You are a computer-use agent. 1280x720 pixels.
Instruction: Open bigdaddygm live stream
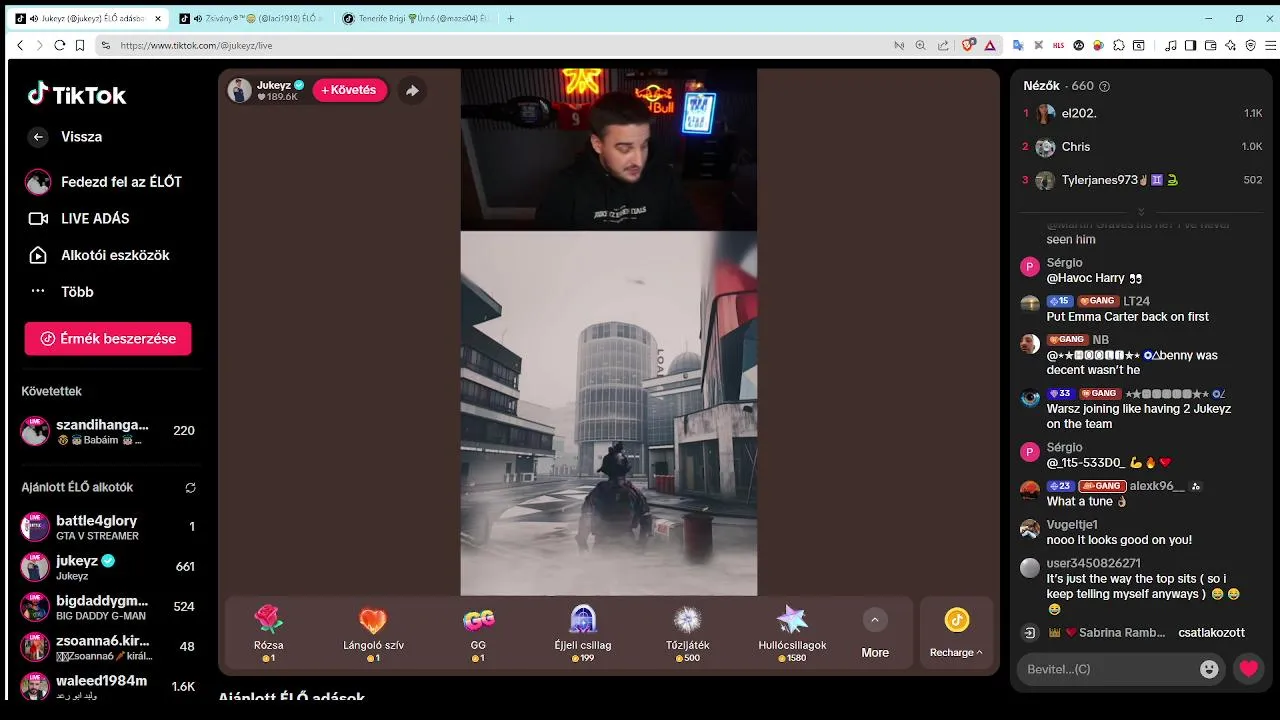[108, 607]
